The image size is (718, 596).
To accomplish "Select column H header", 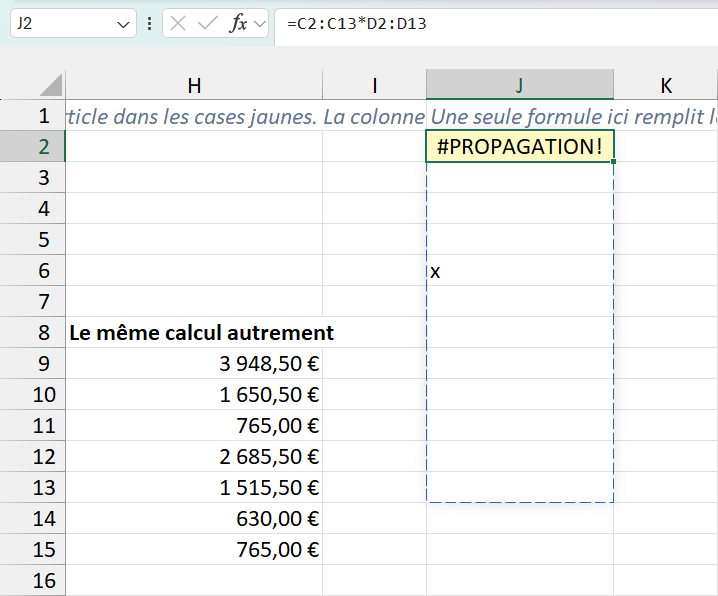I will click(x=194, y=85).
